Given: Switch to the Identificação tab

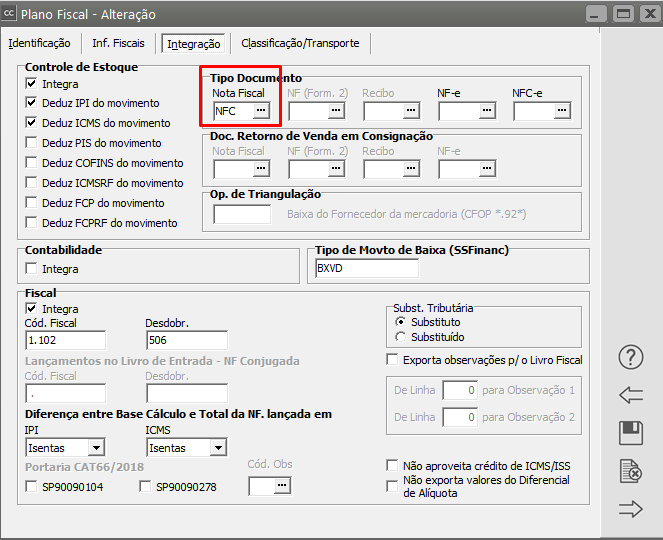Looking at the screenshot, I should (39, 43).
